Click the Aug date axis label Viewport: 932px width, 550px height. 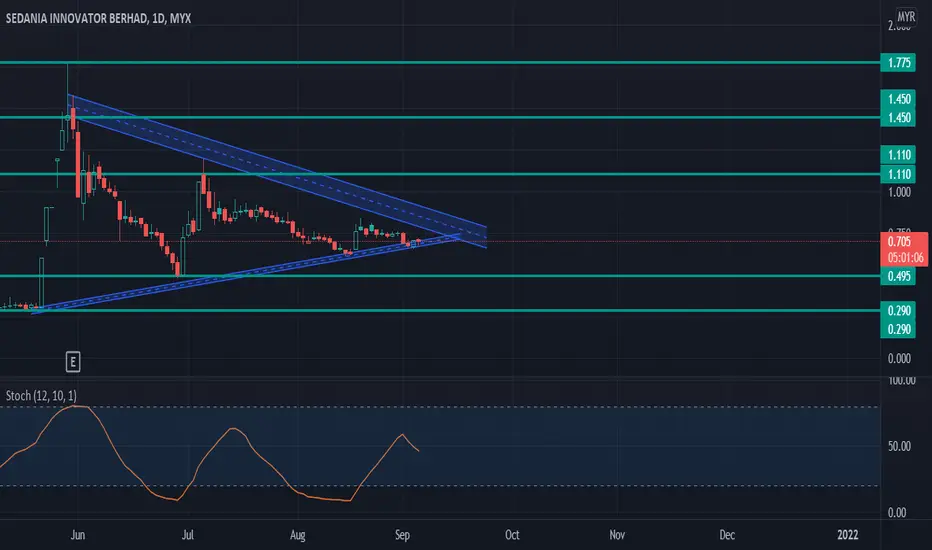[x=297, y=535]
